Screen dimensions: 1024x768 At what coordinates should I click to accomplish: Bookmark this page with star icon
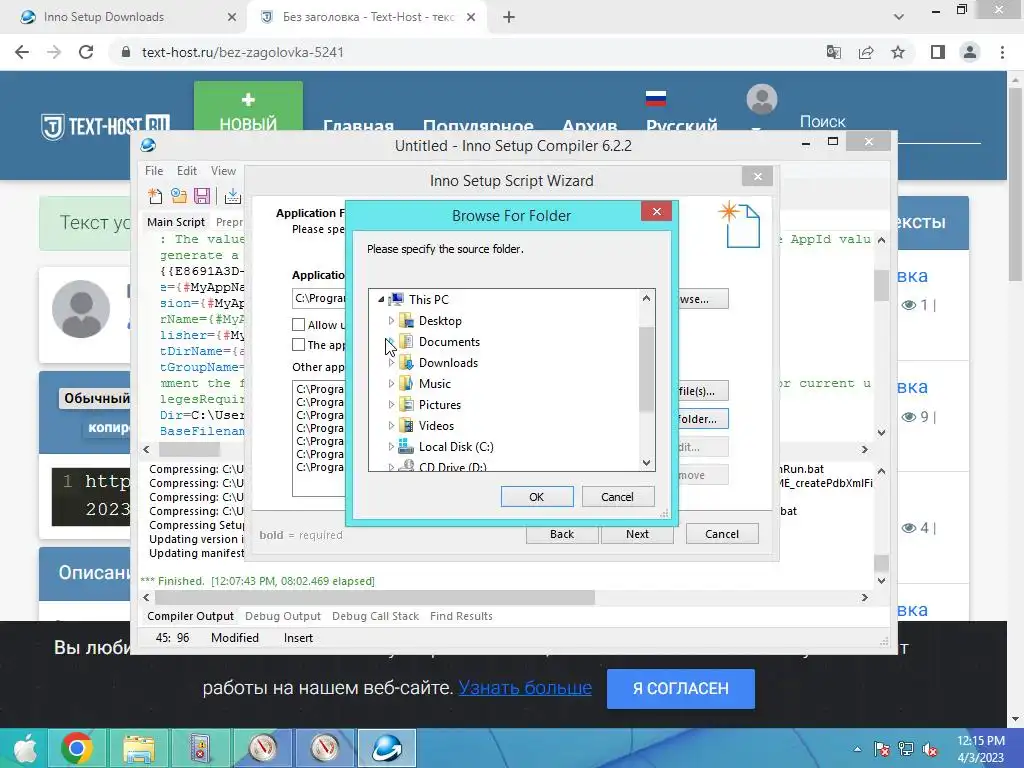[898, 52]
